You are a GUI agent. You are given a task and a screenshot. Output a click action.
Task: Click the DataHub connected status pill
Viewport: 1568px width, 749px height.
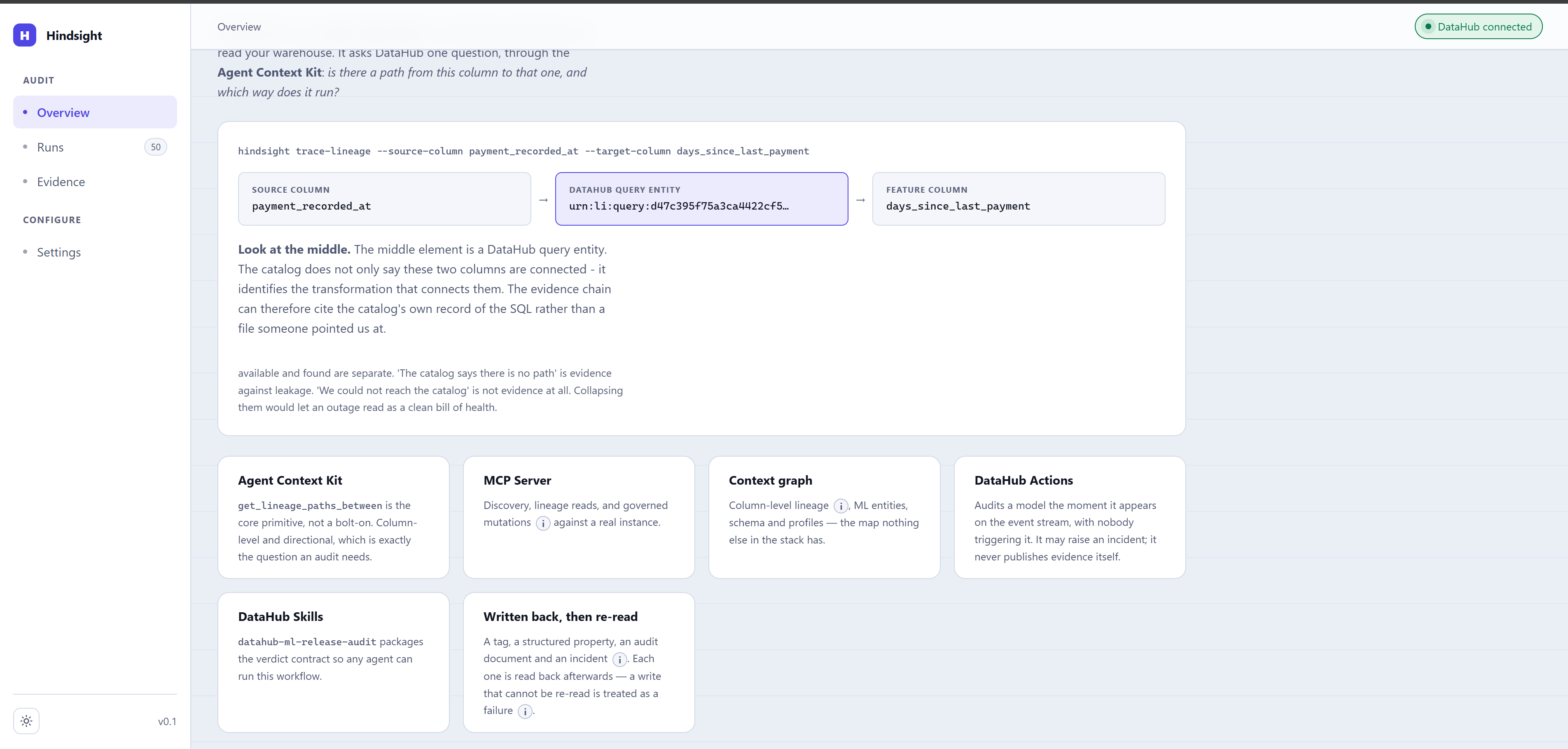[1478, 27]
